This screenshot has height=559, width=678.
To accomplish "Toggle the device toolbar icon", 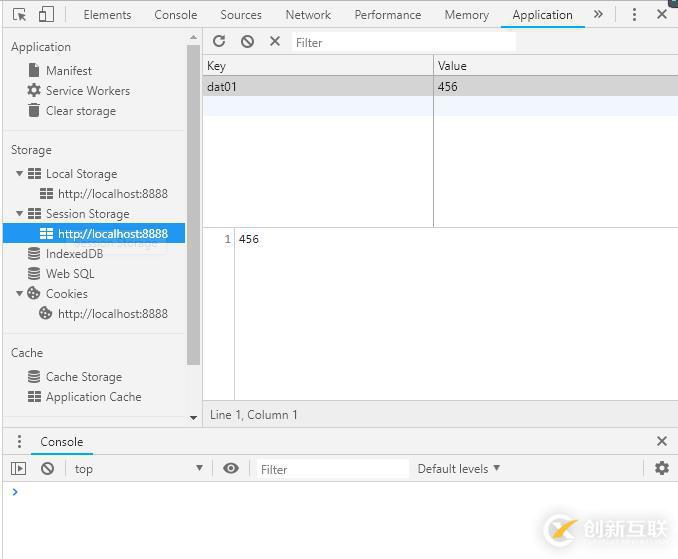I will pos(46,14).
